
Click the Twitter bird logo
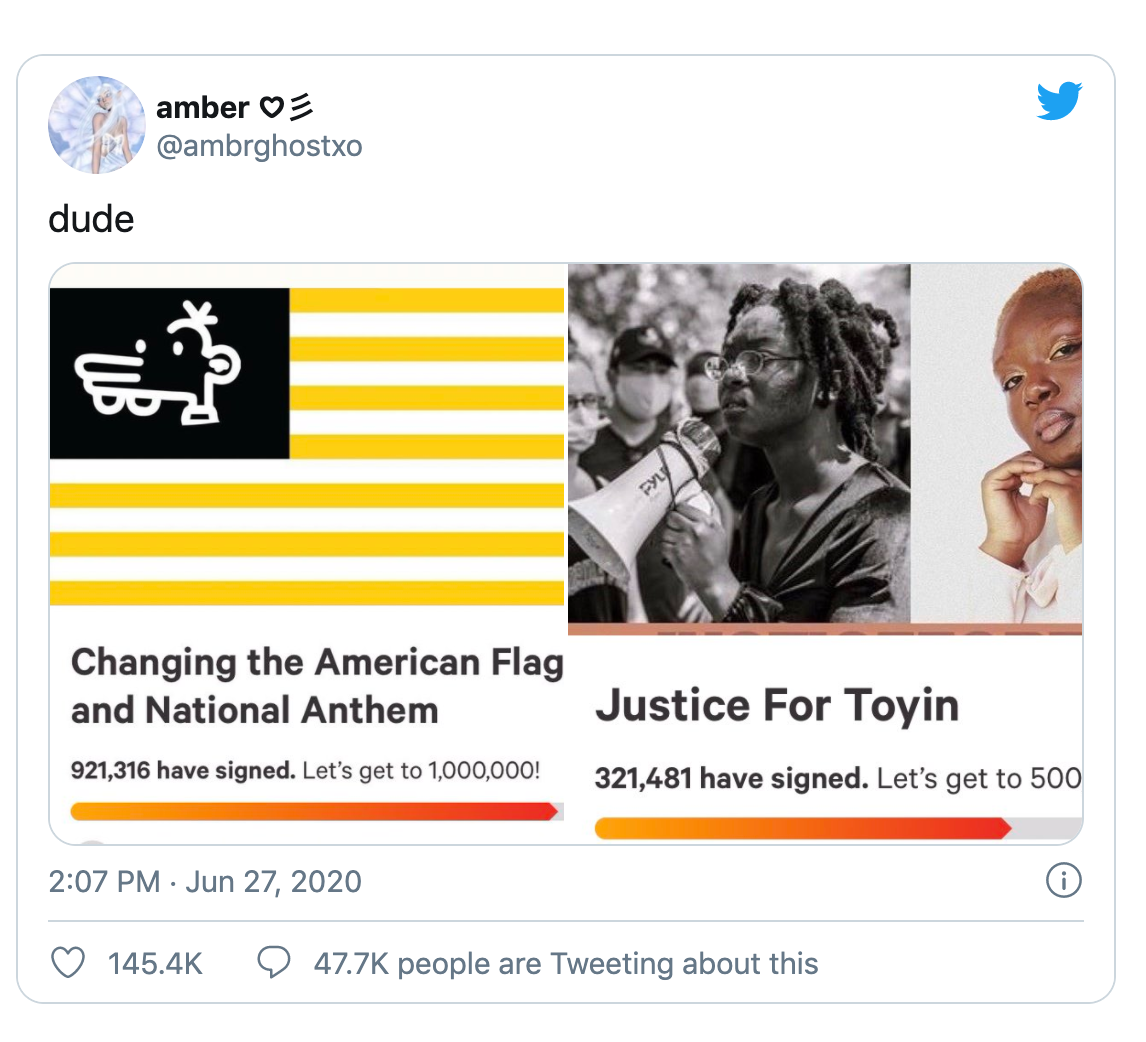(1059, 100)
